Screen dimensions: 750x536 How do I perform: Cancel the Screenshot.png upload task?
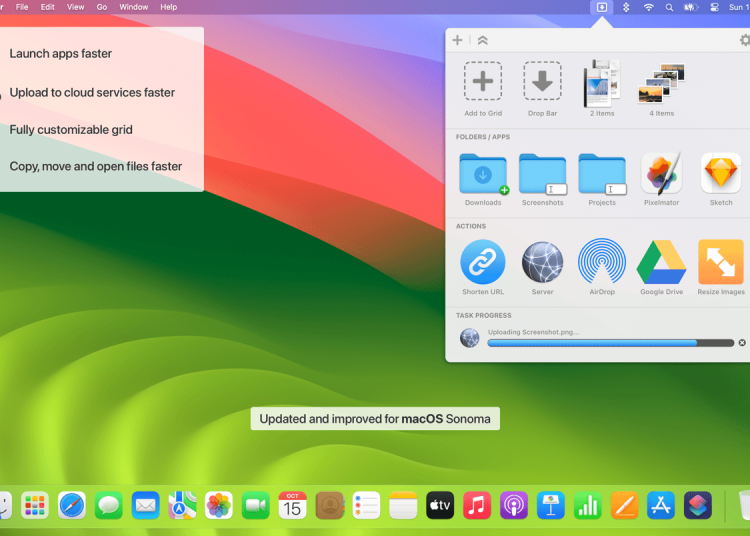742,343
